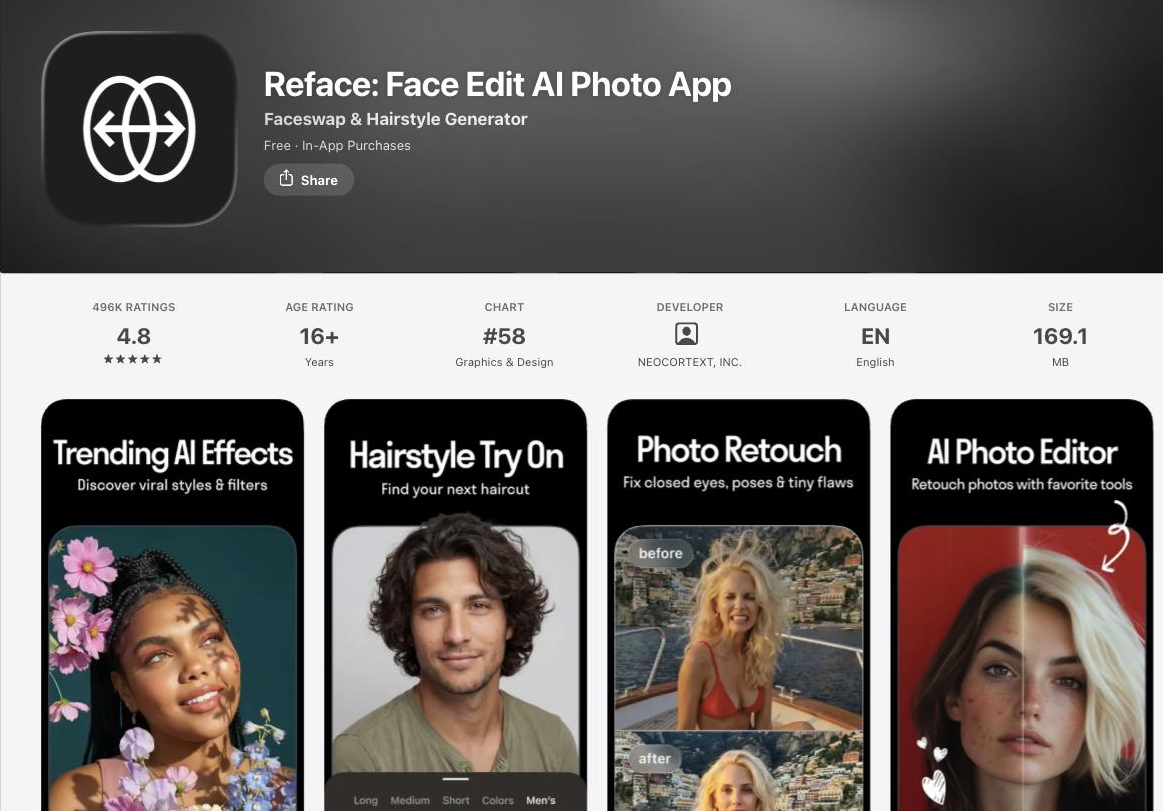Open the #58 chart ranking
The image size is (1163, 811).
504,336
